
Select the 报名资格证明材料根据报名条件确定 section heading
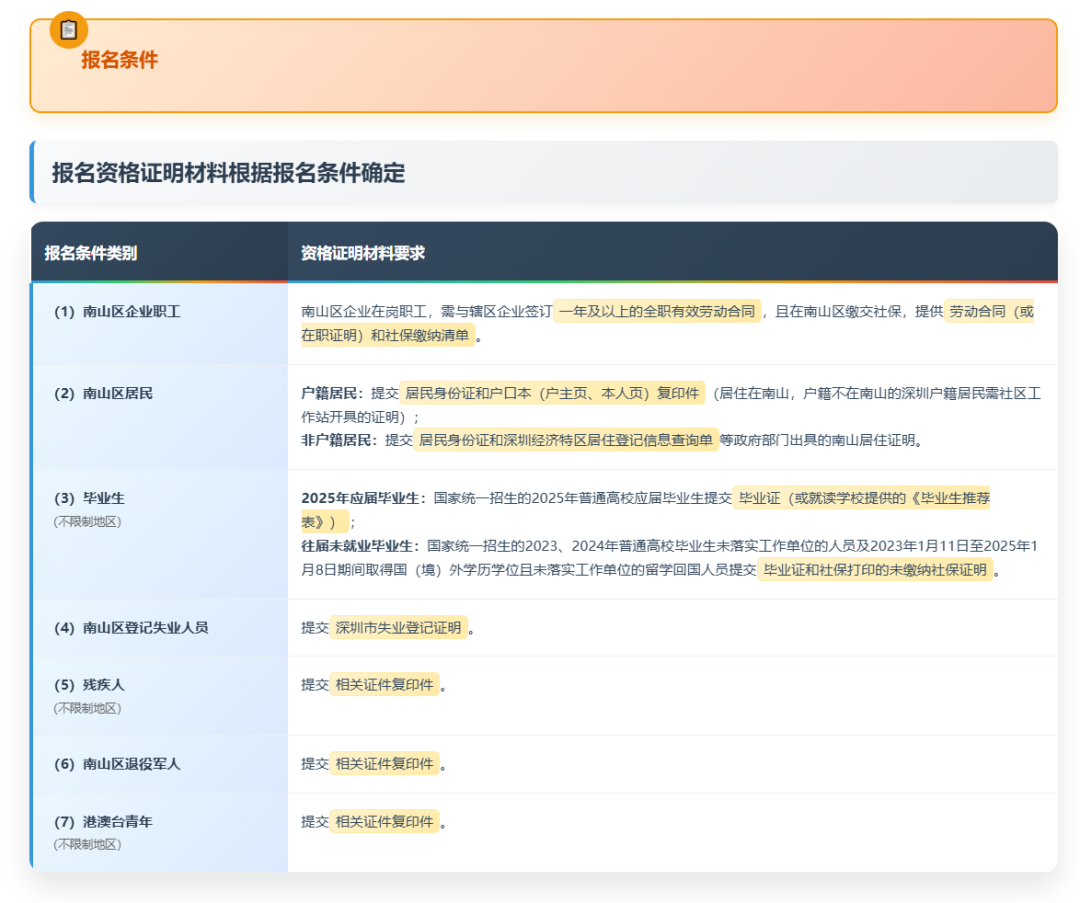[x=228, y=173]
